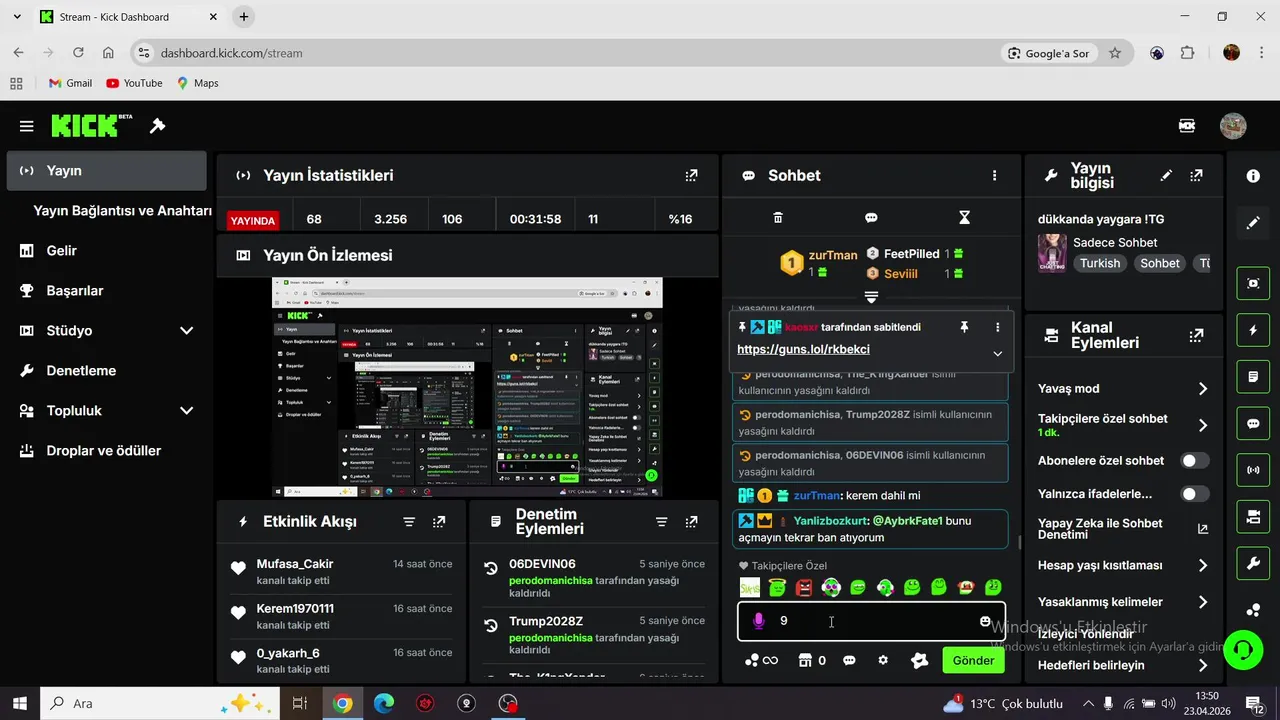Open the green headset support button

pyautogui.click(x=1243, y=650)
